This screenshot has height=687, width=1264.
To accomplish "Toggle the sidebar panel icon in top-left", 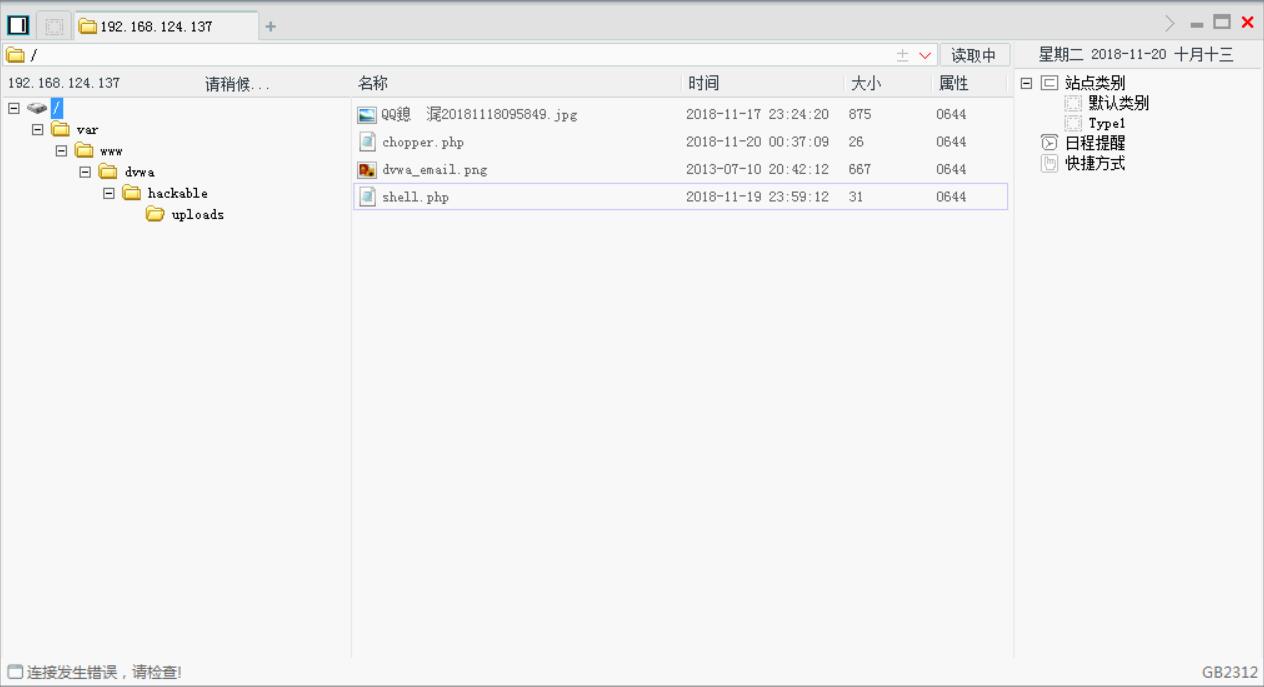I will point(18,25).
